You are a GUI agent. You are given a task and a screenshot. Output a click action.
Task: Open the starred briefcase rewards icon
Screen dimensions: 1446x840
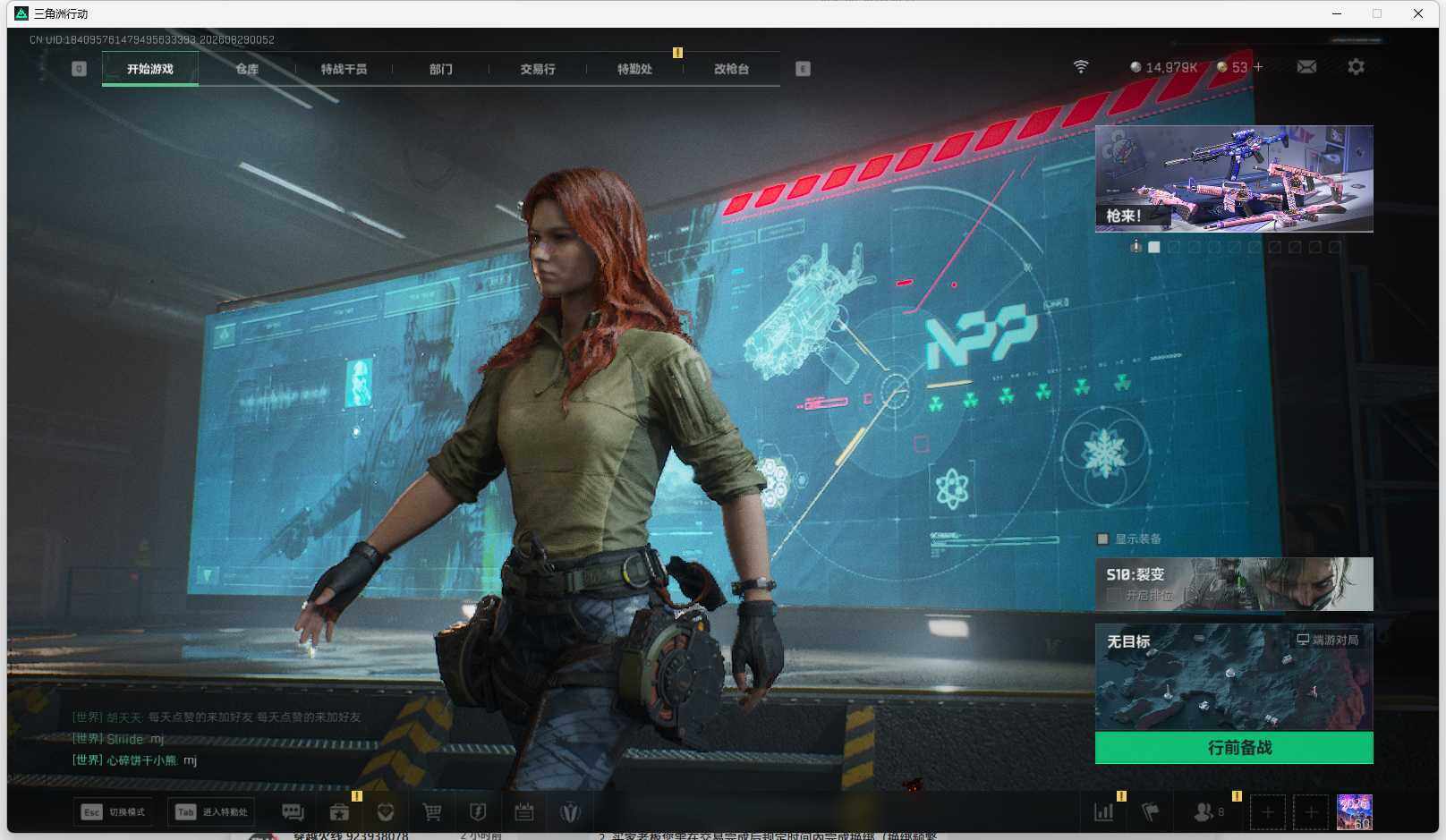pyautogui.click(x=339, y=812)
